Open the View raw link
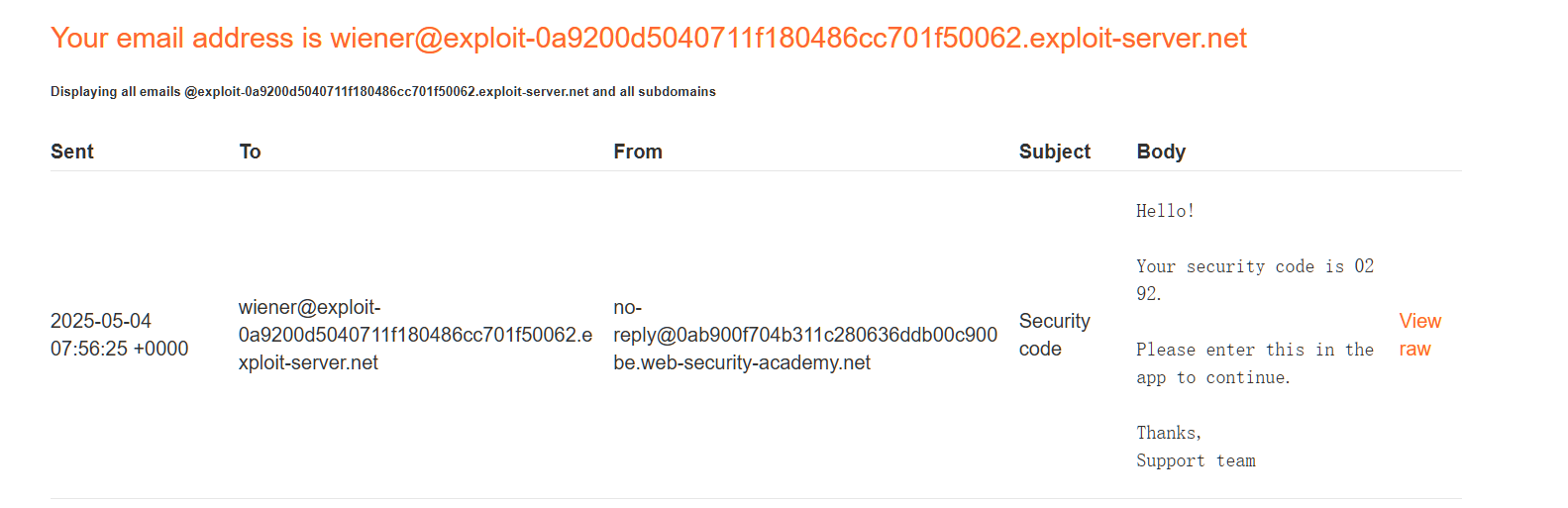The height and width of the screenshot is (508, 1568). [x=1418, y=335]
